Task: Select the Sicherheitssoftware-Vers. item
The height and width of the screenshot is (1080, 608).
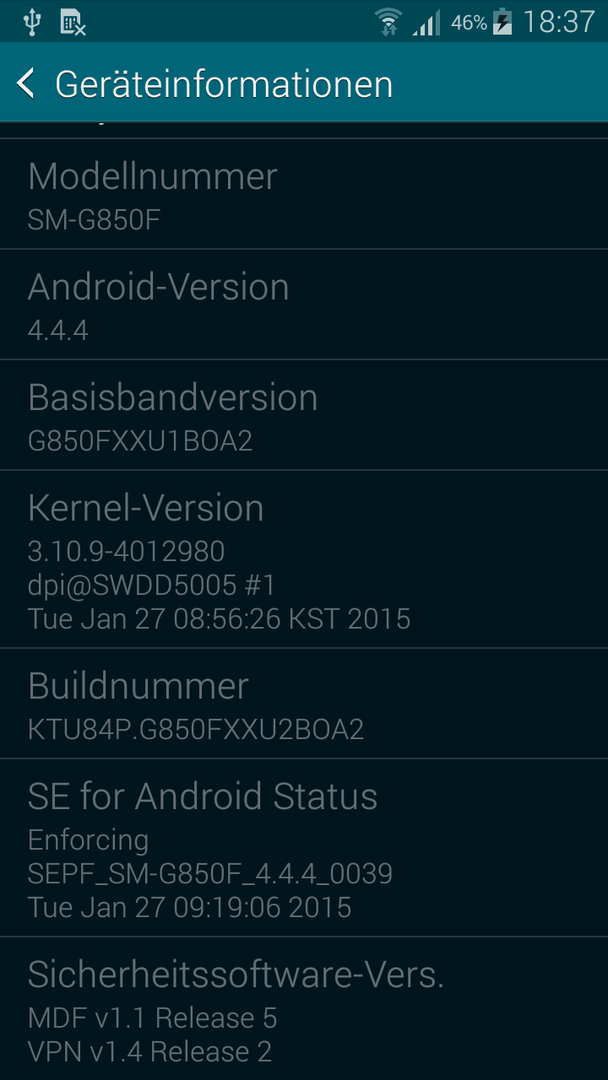Action: pyautogui.click(x=304, y=1008)
